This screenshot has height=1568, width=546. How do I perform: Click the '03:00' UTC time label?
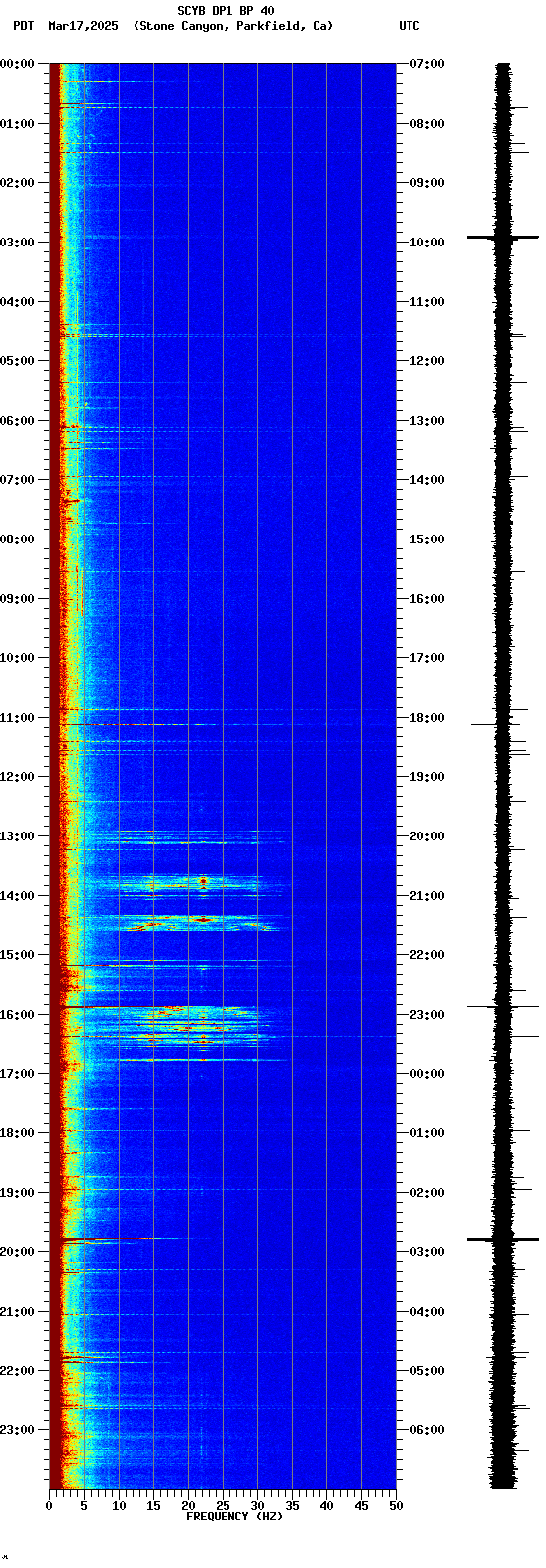click(427, 1252)
